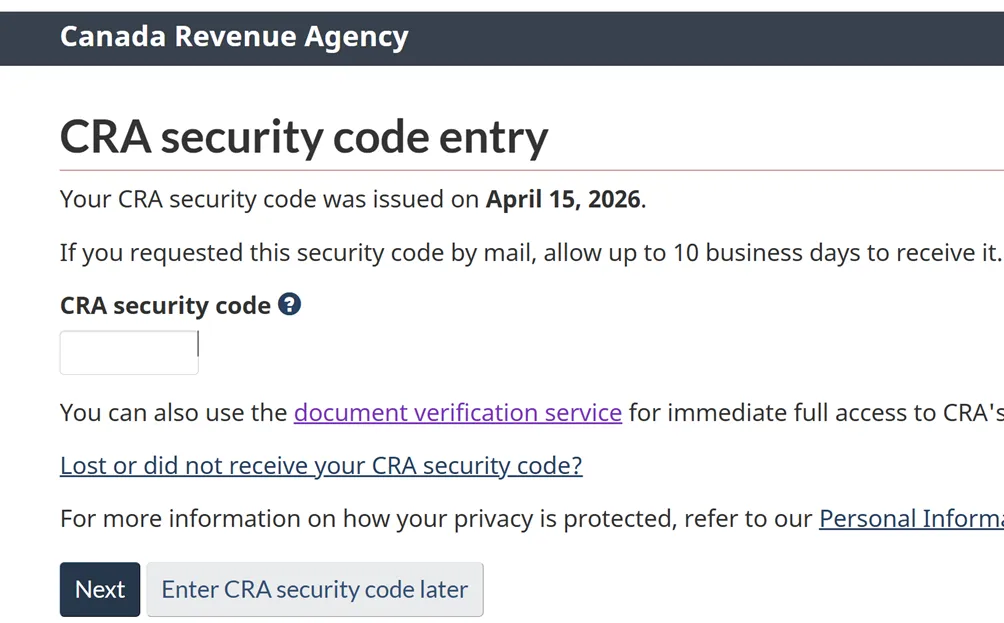Click empty space in the dark header bar

[x=700, y=37]
